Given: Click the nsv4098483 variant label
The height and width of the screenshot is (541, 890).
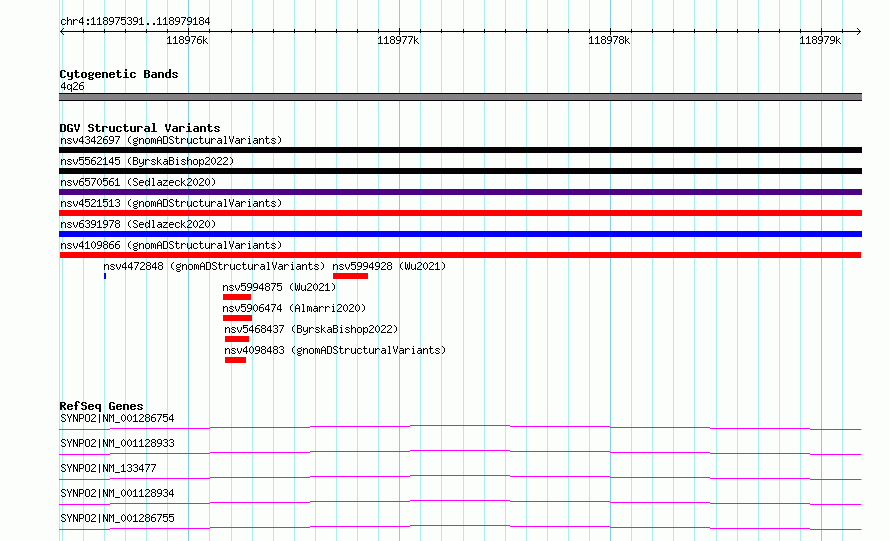Looking at the screenshot, I should pyautogui.click(x=335, y=350).
